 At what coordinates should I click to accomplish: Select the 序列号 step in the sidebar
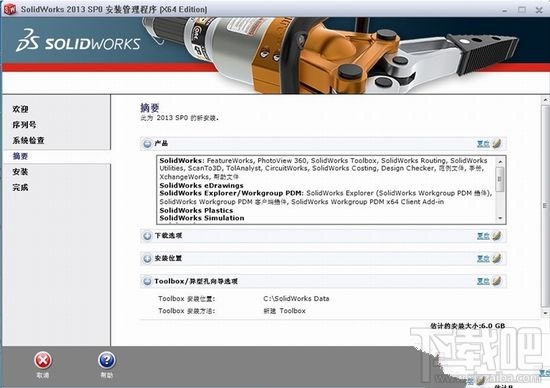click(24, 125)
